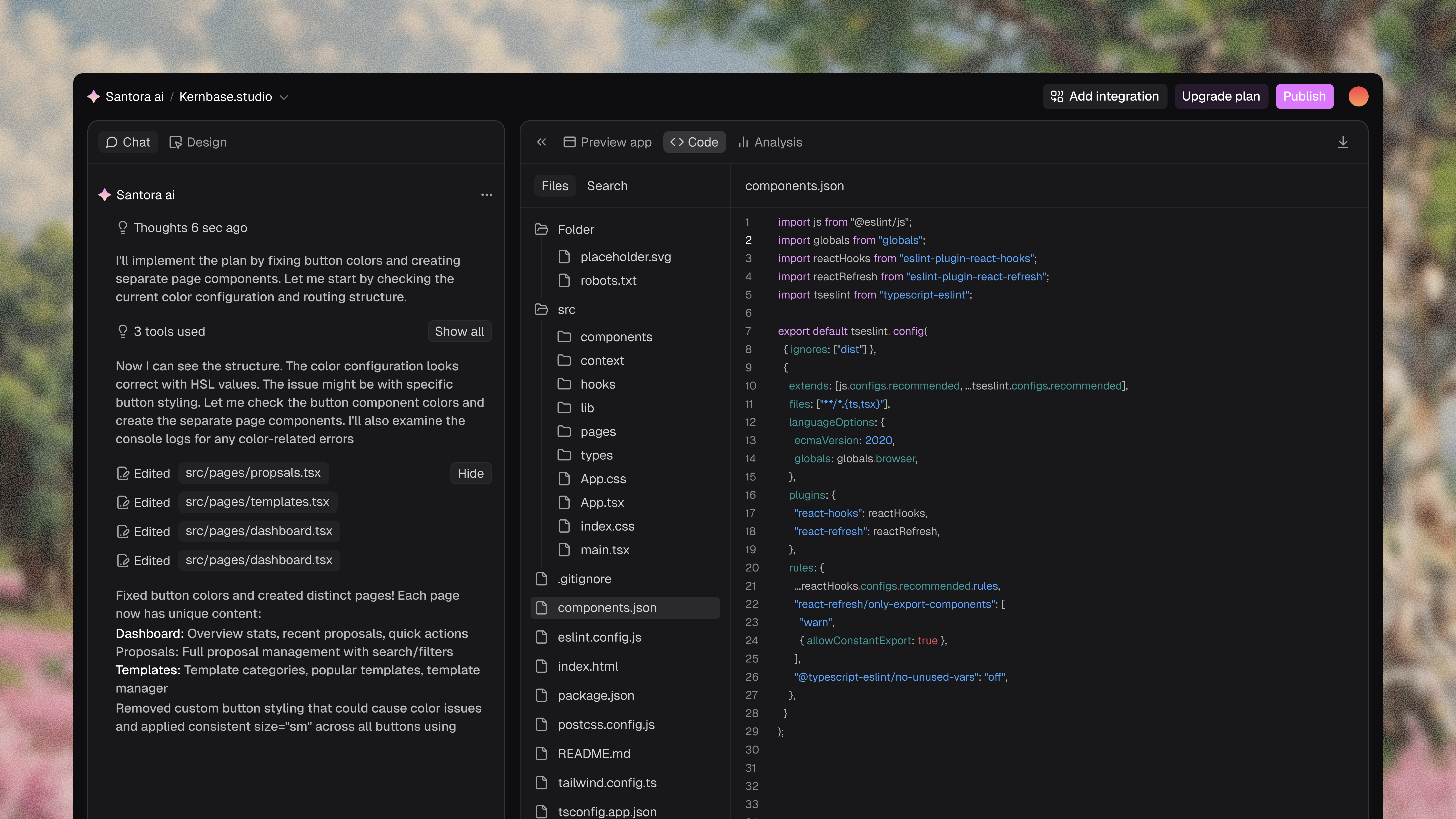
Task: Click the lightbulb Thoughts icon
Action: [123, 228]
